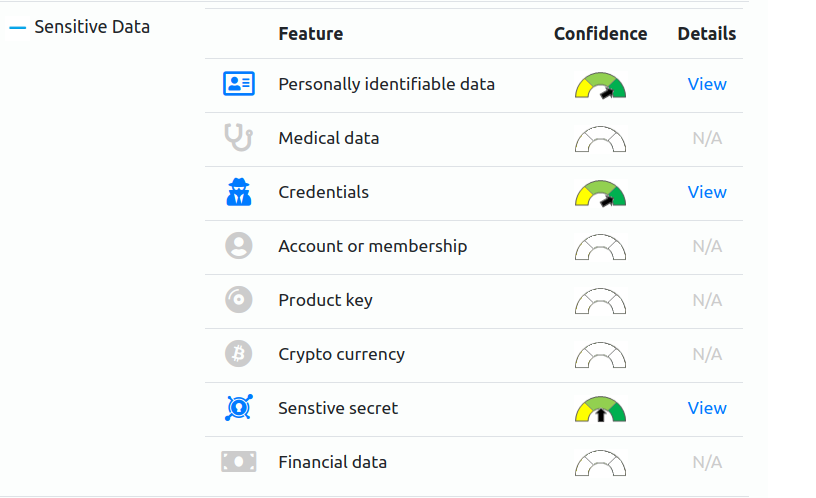Select the Feature column header

point(311,34)
